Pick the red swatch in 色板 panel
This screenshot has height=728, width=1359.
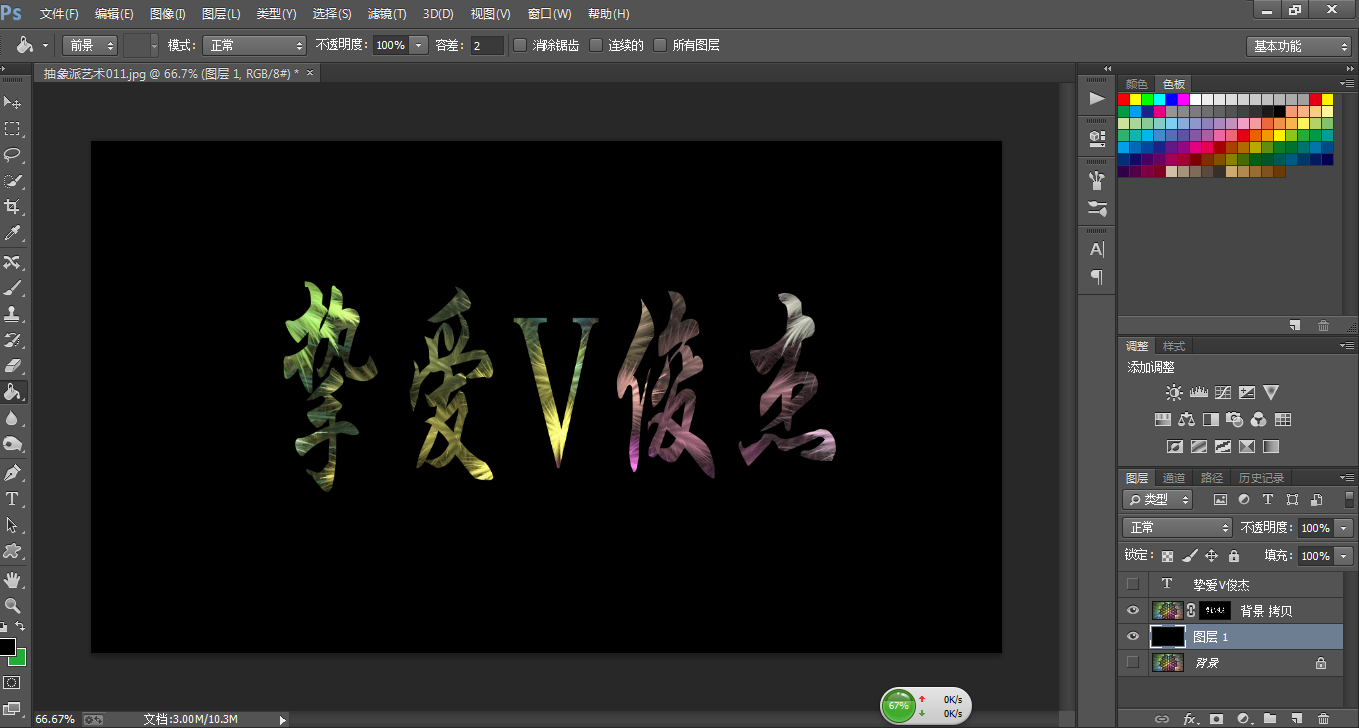(1124, 100)
